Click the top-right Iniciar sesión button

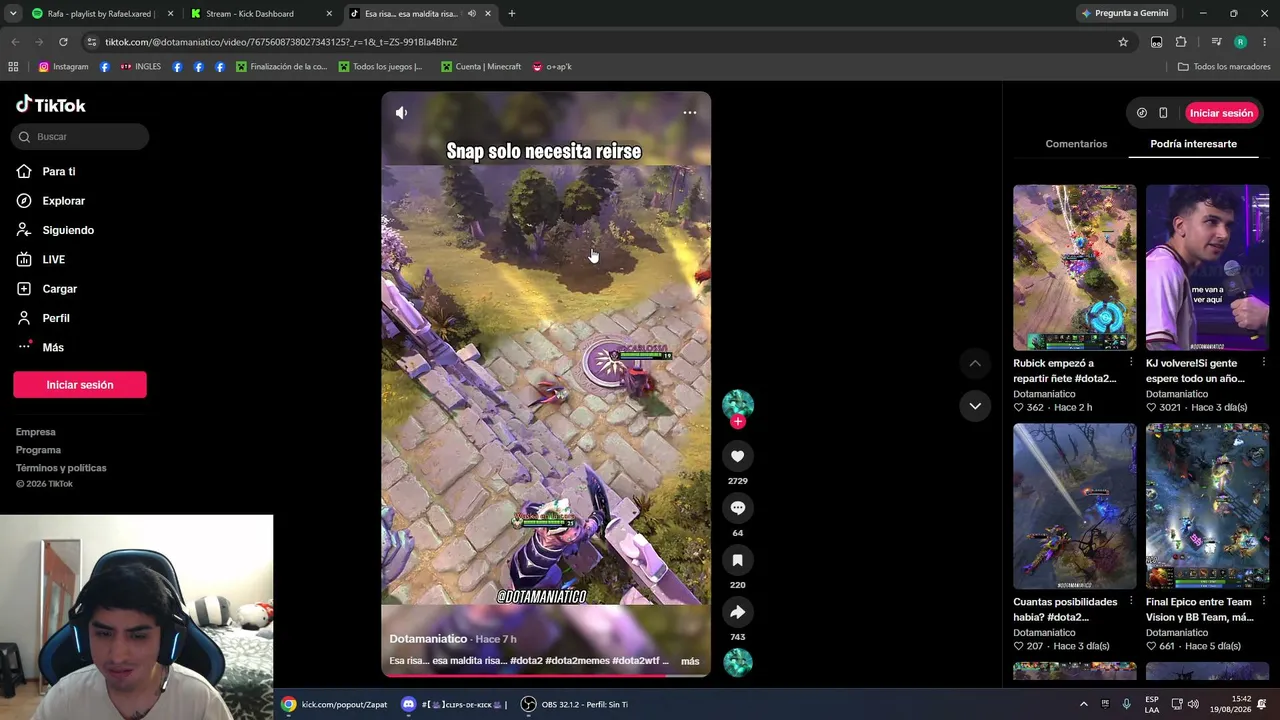(x=1221, y=113)
